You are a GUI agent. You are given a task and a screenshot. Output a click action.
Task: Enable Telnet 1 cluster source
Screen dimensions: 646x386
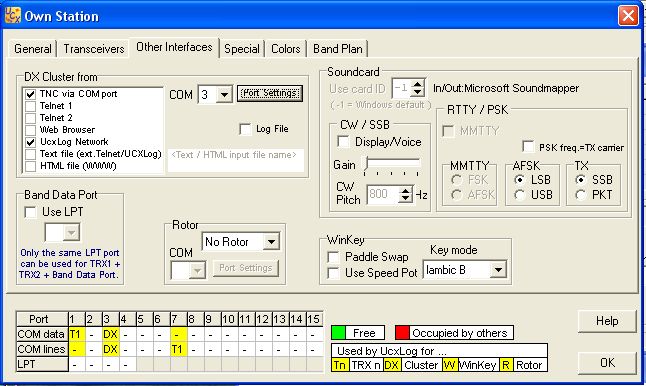30,106
